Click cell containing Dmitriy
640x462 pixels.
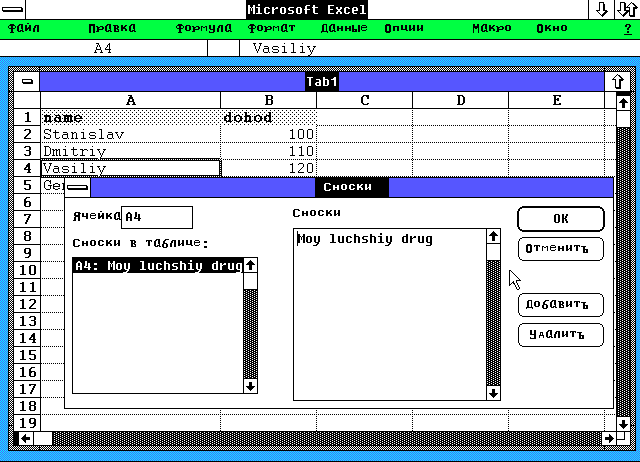click(x=131, y=151)
